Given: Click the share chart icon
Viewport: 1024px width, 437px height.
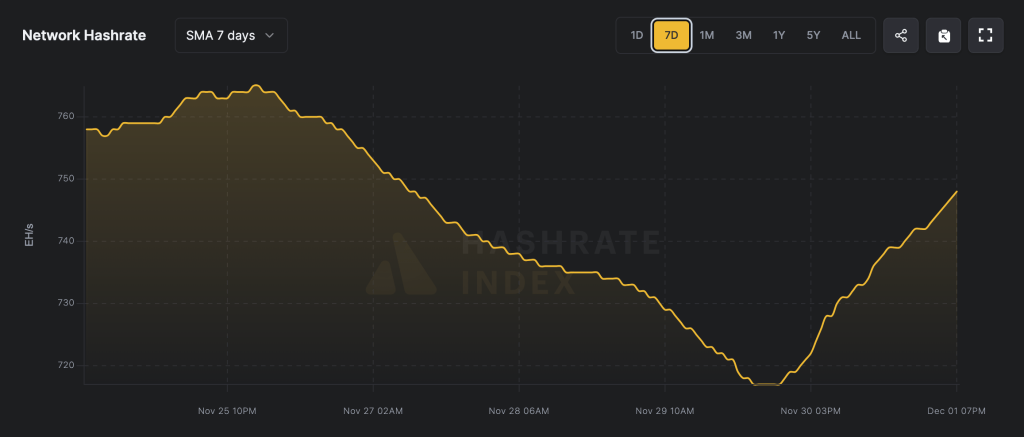Looking at the screenshot, I should click(x=901, y=35).
